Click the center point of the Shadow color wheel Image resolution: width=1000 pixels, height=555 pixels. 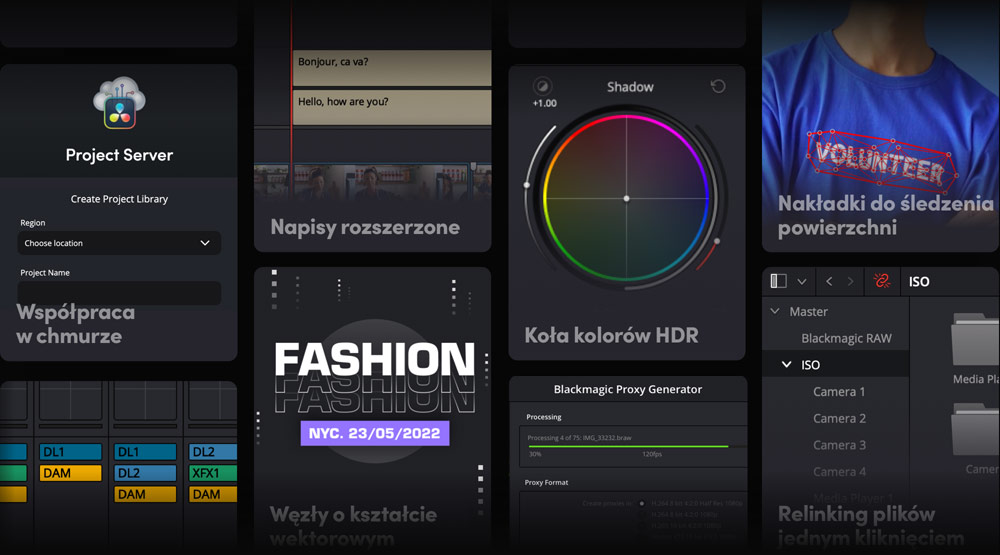click(x=626, y=198)
